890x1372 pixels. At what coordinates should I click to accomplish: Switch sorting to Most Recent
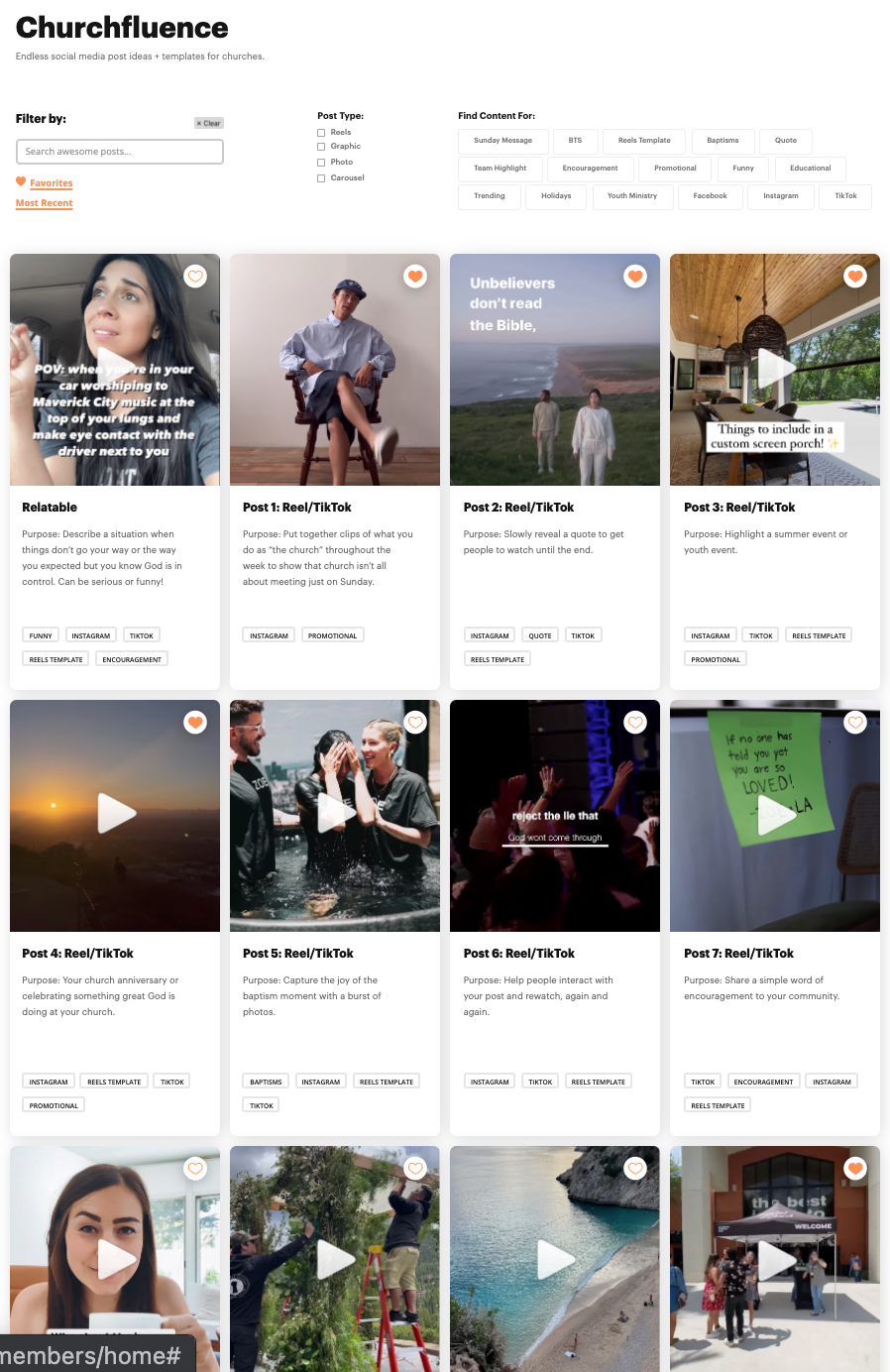[44, 202]
